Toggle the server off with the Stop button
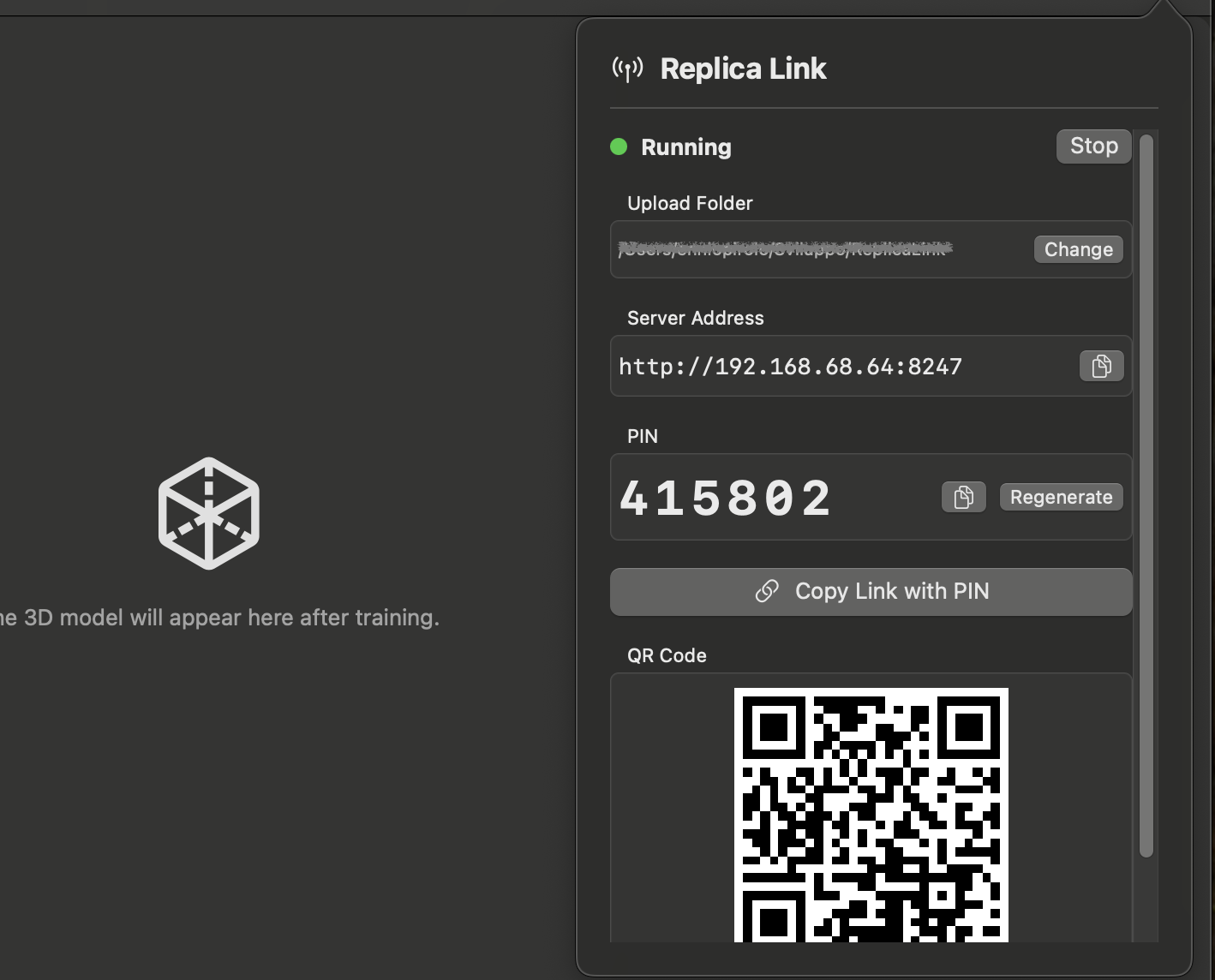Screen dimensions: 1215x980 tap(1093, 146)
